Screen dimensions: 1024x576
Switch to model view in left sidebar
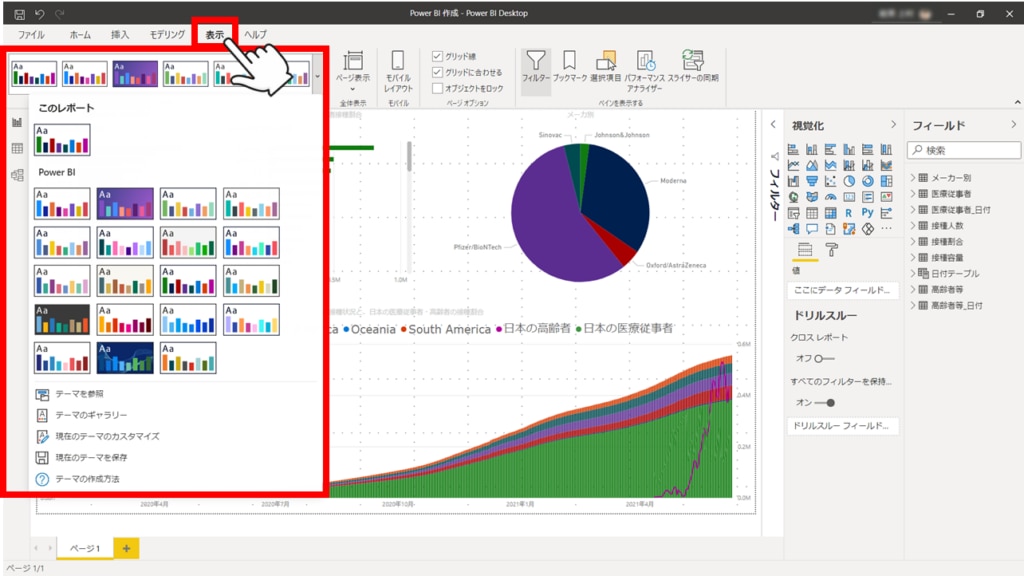click(x=17, y=174)
